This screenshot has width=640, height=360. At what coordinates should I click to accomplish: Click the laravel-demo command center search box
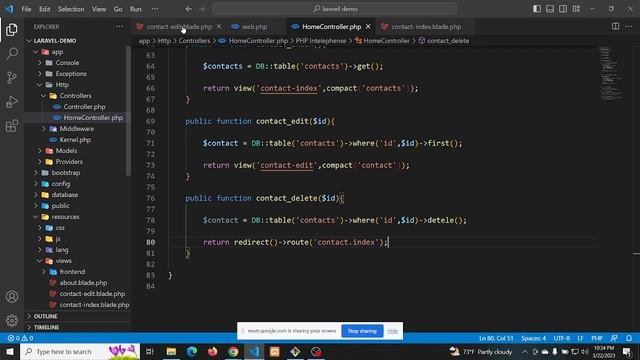pos(335,9)
